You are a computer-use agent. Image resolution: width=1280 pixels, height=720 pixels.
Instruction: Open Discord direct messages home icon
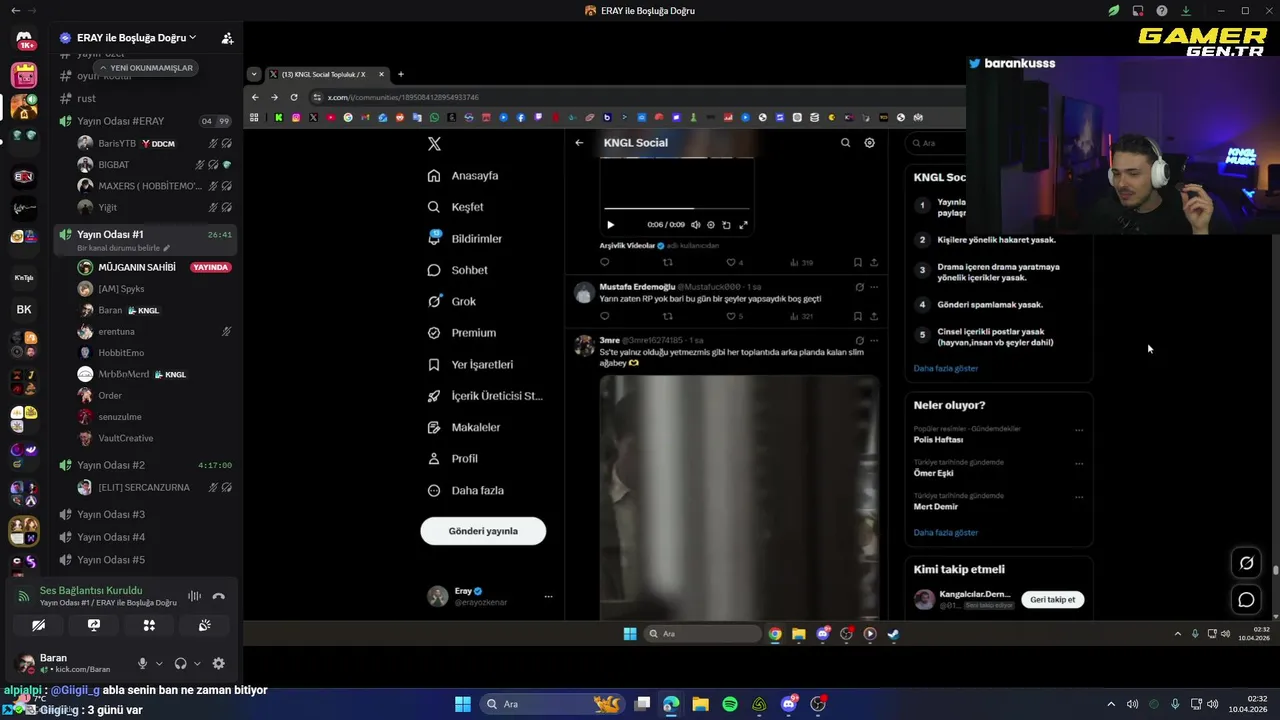click(24, 40)
